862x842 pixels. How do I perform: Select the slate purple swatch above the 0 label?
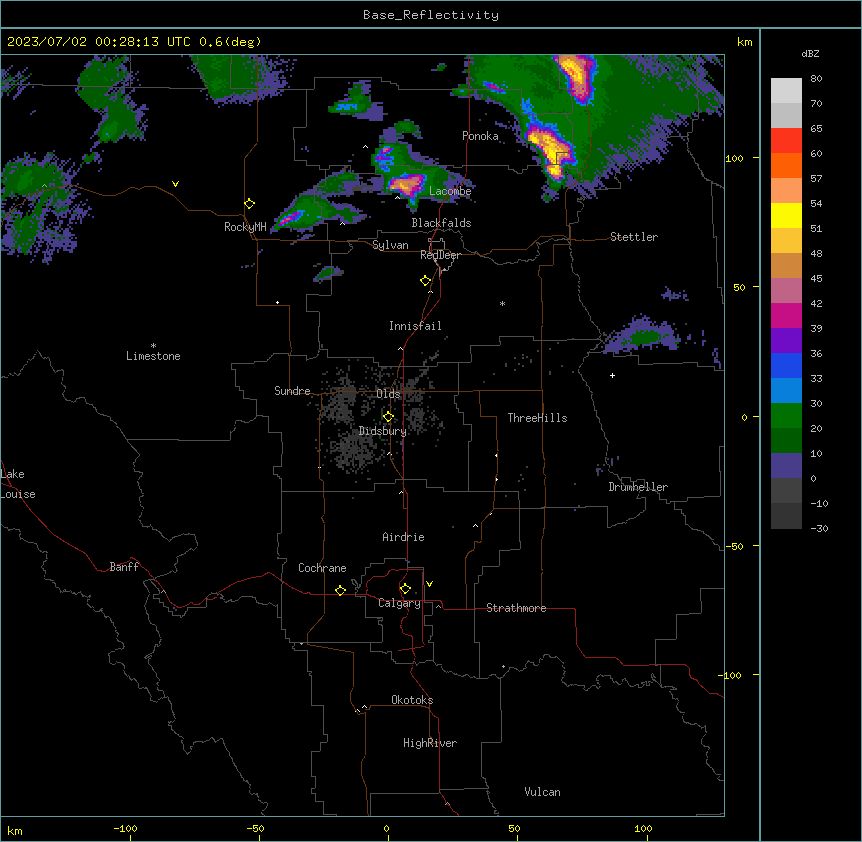click(x=786, y=466)
